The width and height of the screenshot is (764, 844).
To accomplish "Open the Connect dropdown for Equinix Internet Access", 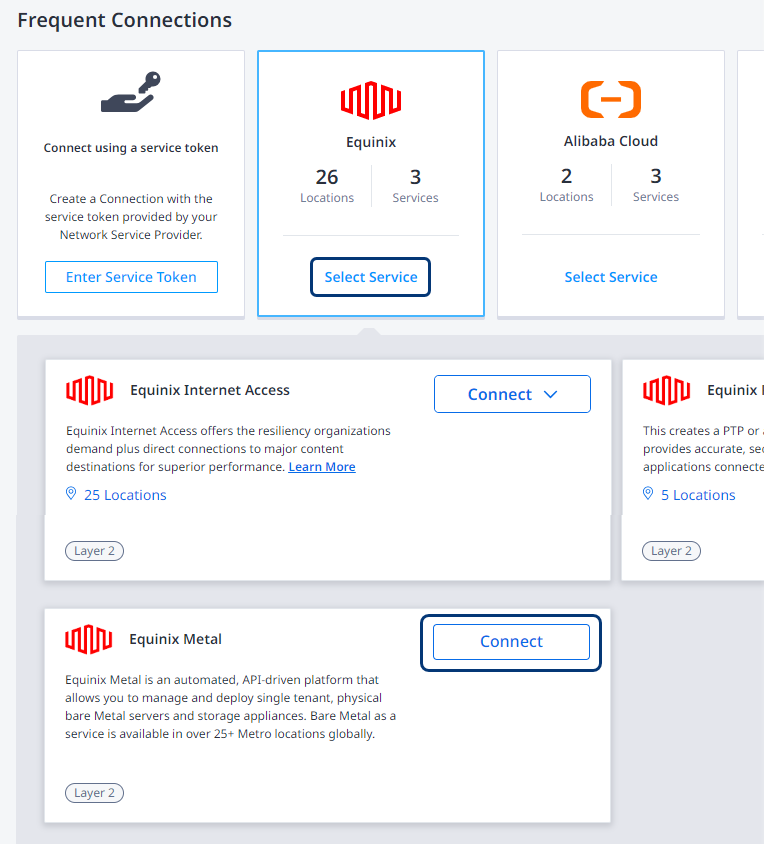I will click(512, 394).
